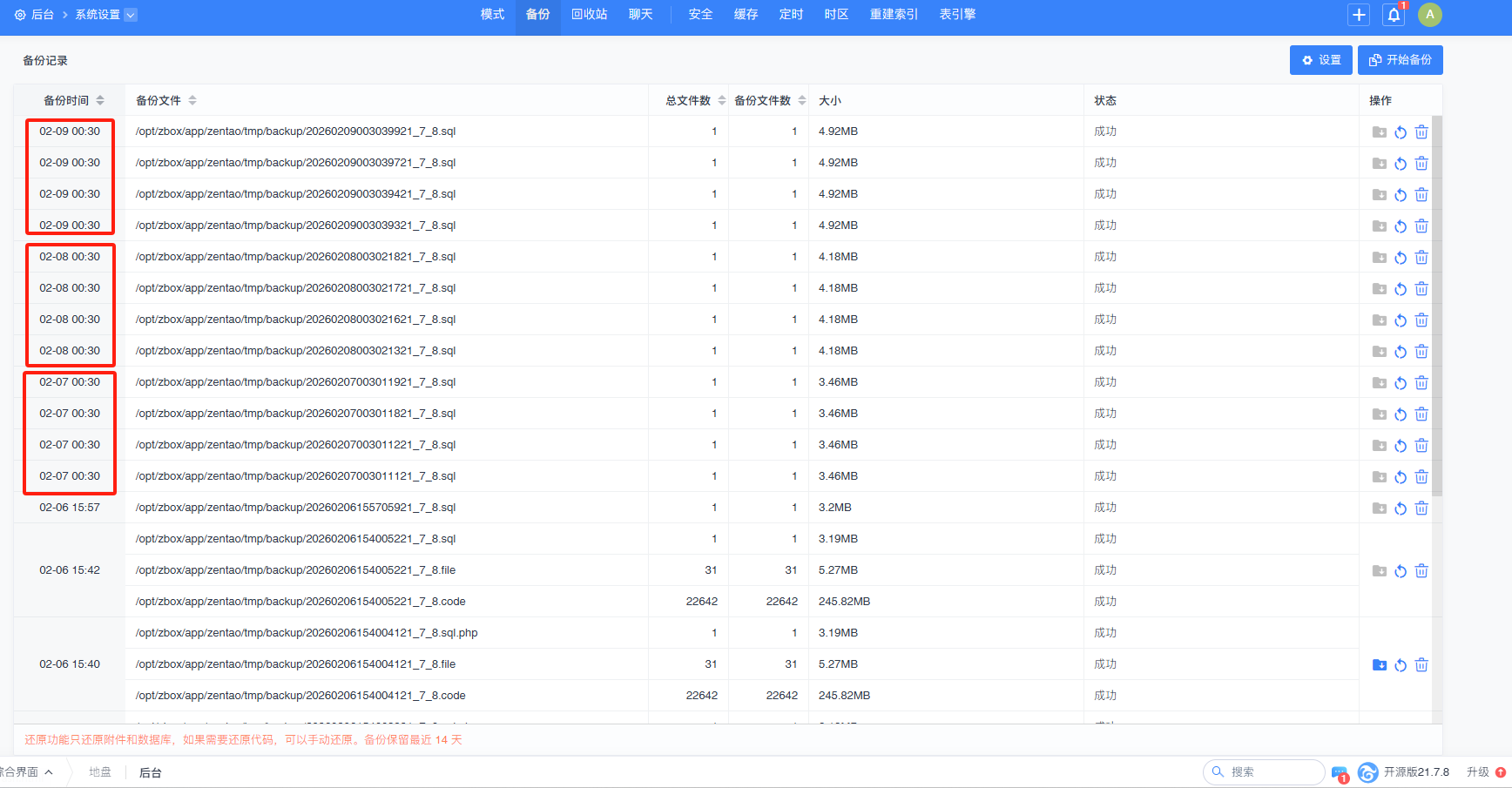Open the notification bell
1512x788 pixels.
pos(1394,15)
